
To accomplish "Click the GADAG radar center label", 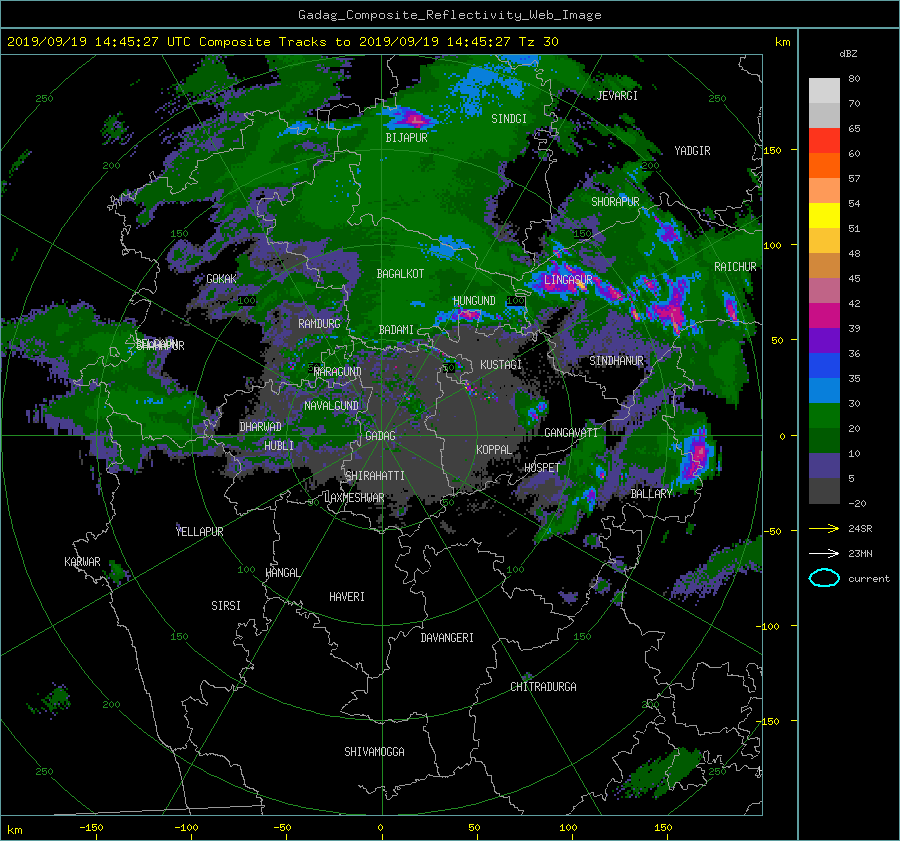I will click(x=380, y=436).
